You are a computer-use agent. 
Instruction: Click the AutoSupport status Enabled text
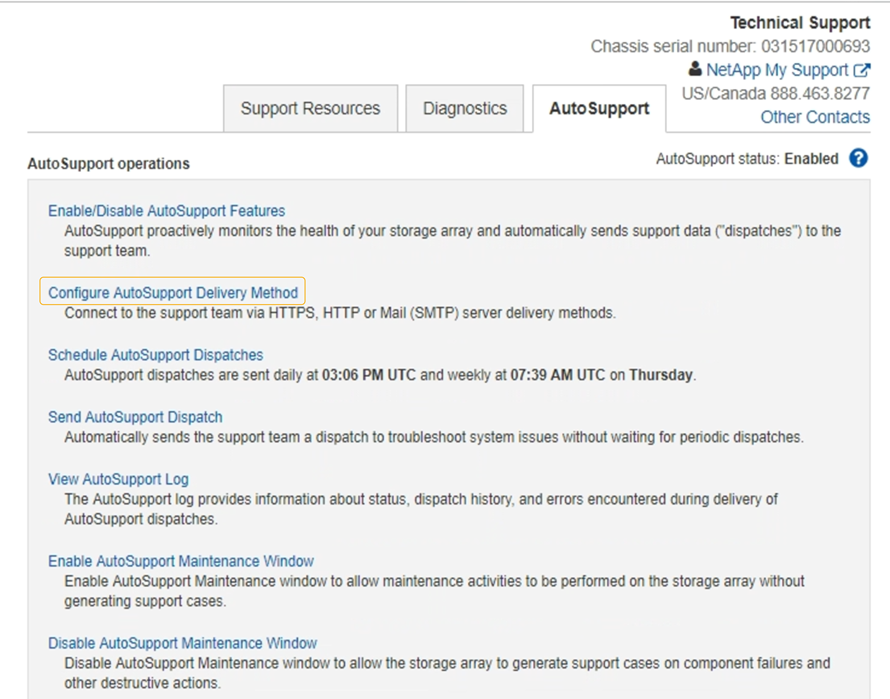(810, 158)
